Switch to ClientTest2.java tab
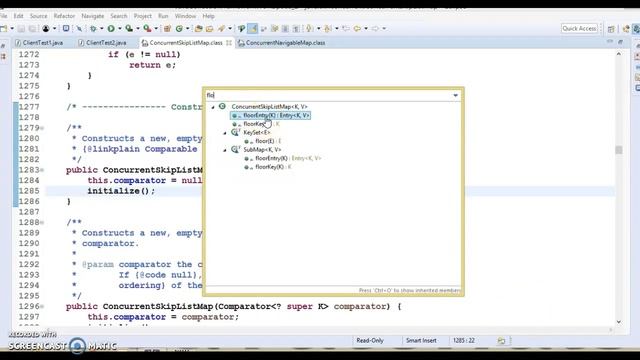The image size is (640, 360). pos(102,42)
